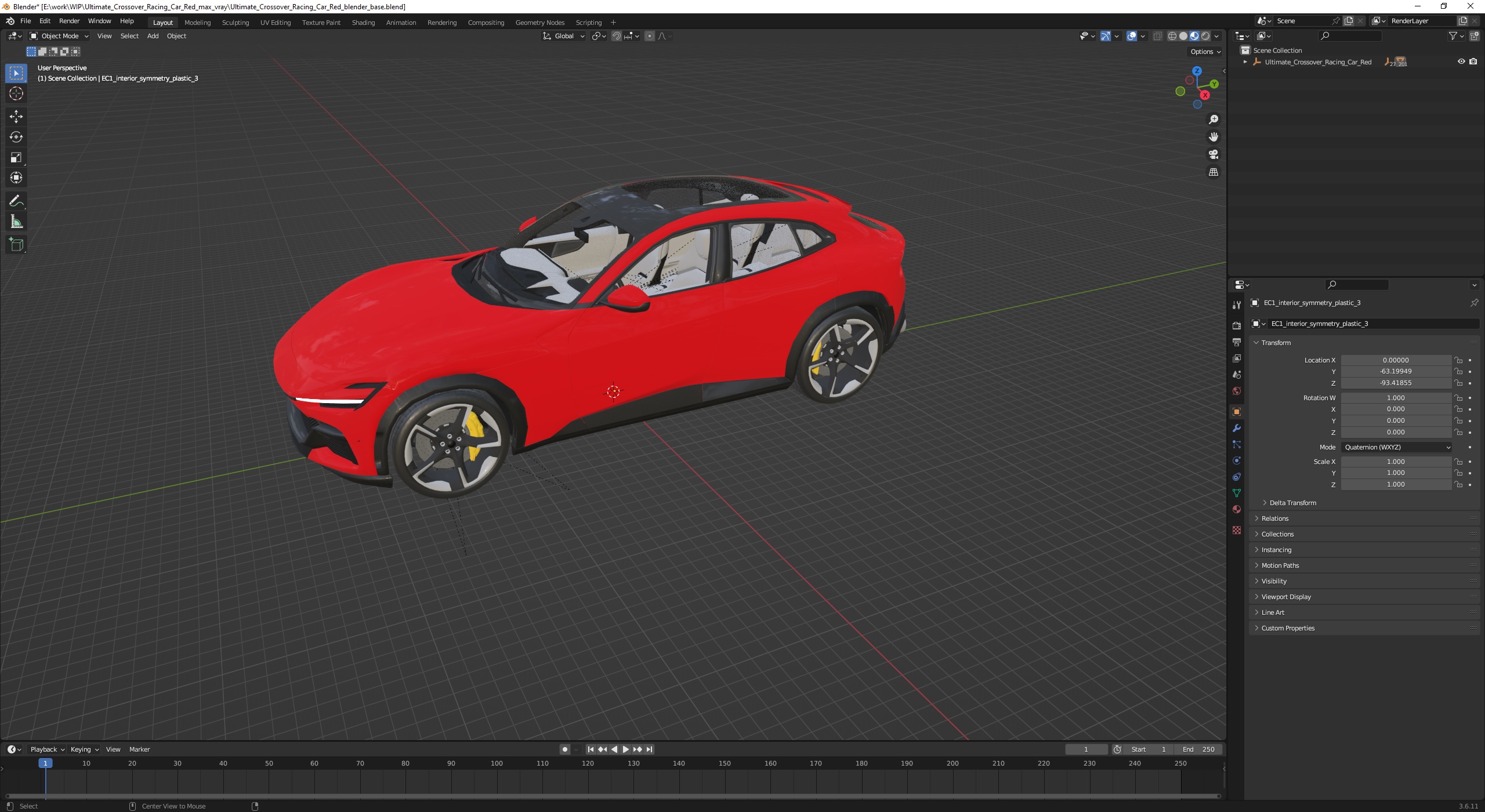Viewport: 1485px width, 812px height.
Task: Open the Render properties tab
Action: pos(1237,325)
